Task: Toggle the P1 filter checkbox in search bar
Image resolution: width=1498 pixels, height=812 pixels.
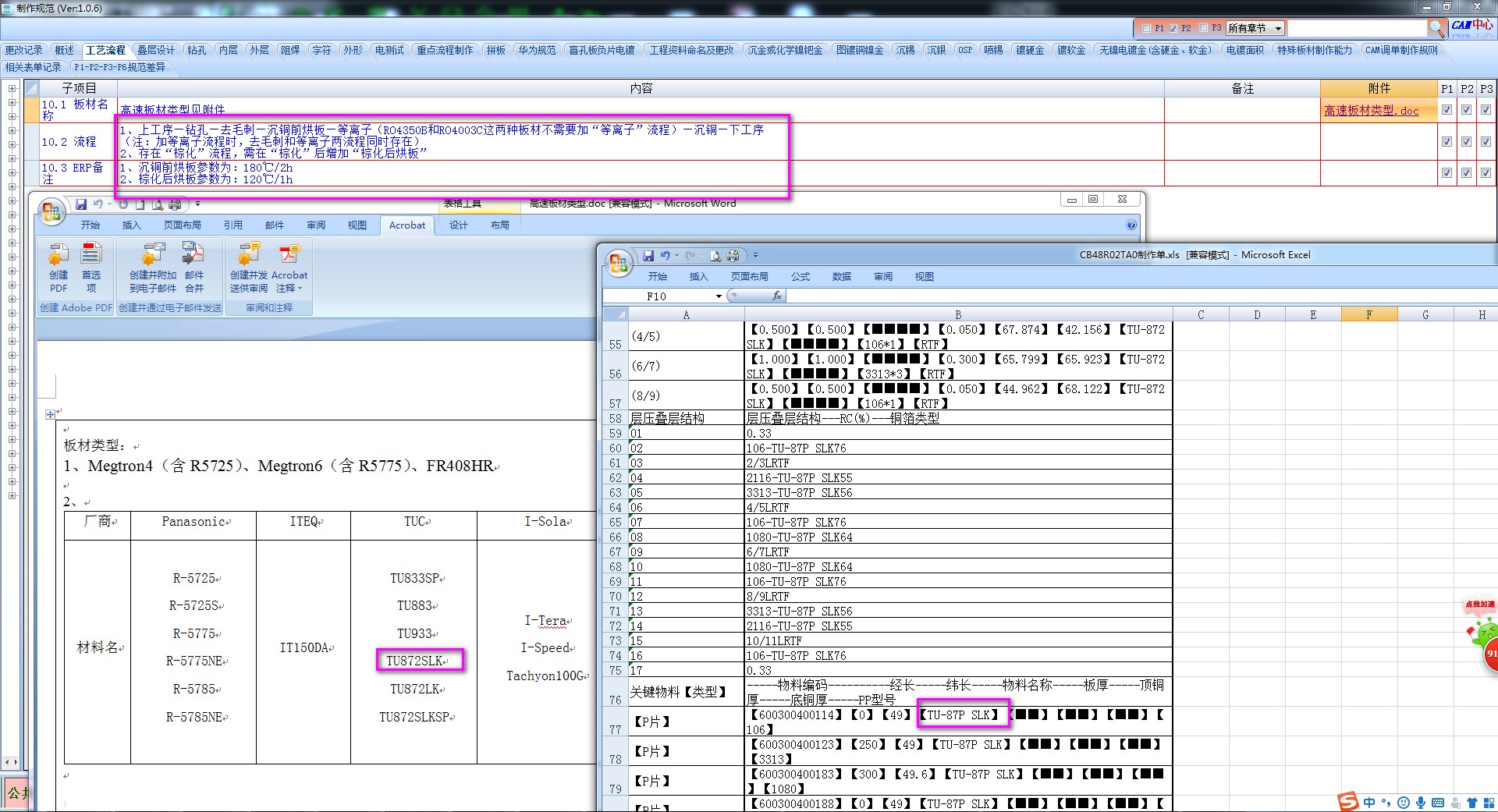Action: pyautogui.click(x=1146, y=28)
